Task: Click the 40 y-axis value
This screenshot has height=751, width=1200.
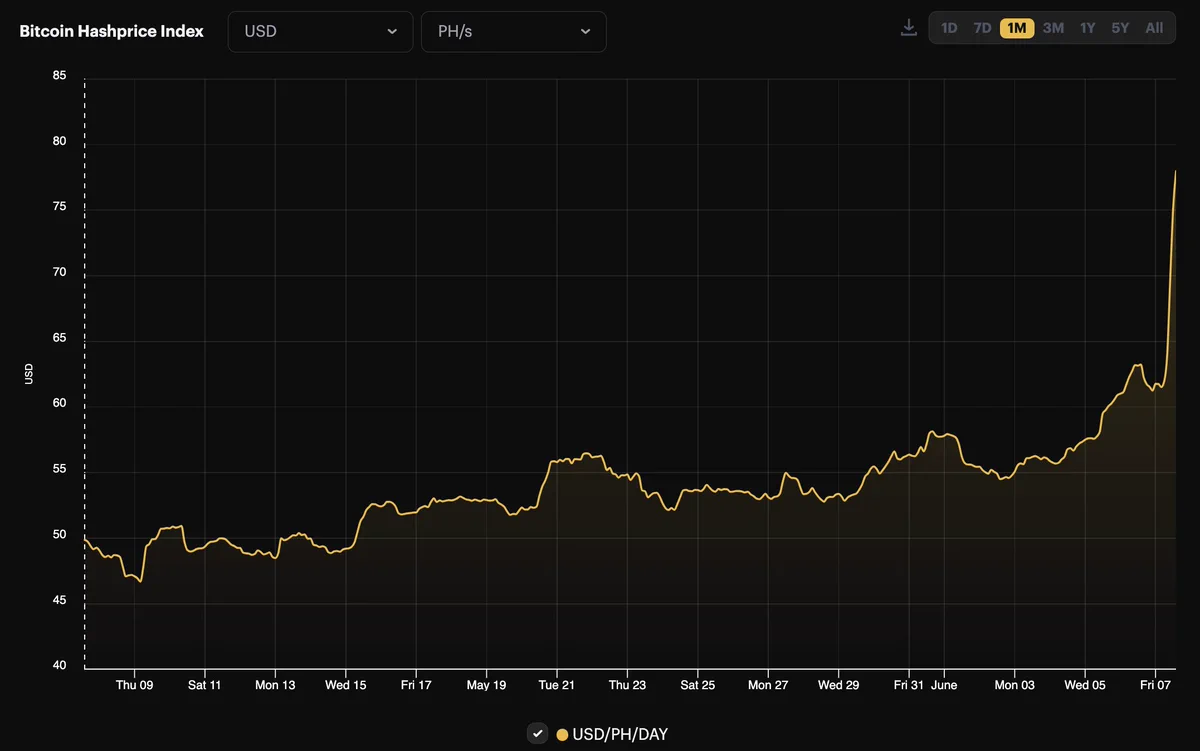Action: pyautogui.click(x=60, y=666)
